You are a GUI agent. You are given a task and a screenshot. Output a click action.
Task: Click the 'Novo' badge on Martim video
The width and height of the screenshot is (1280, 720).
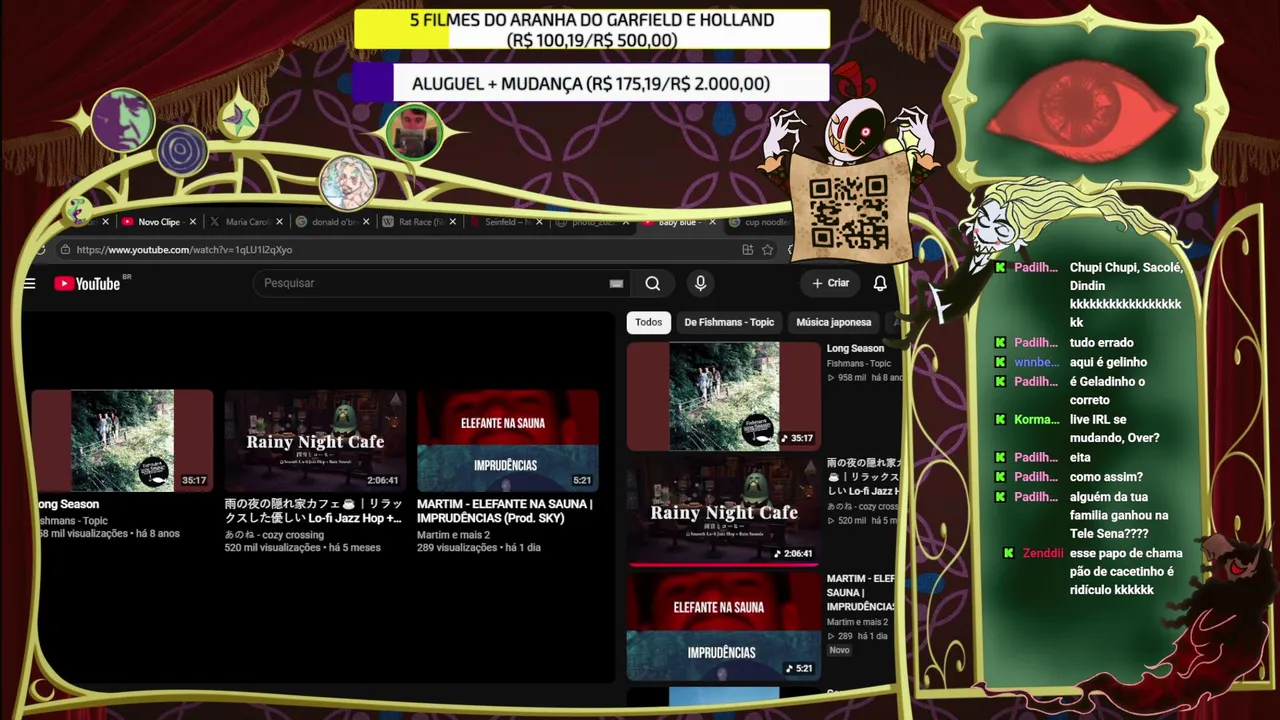839,650
